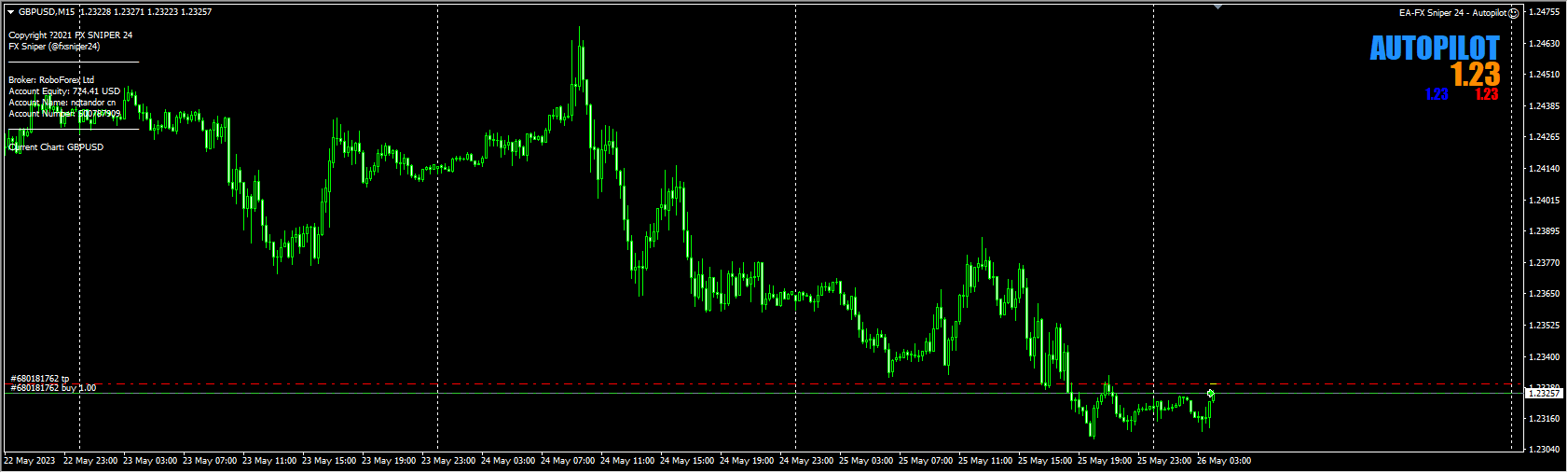The height and width of the screenshot is (473, 1568).
Task: Click the 1.23040 price axis label
Action: pos(1545,450)
